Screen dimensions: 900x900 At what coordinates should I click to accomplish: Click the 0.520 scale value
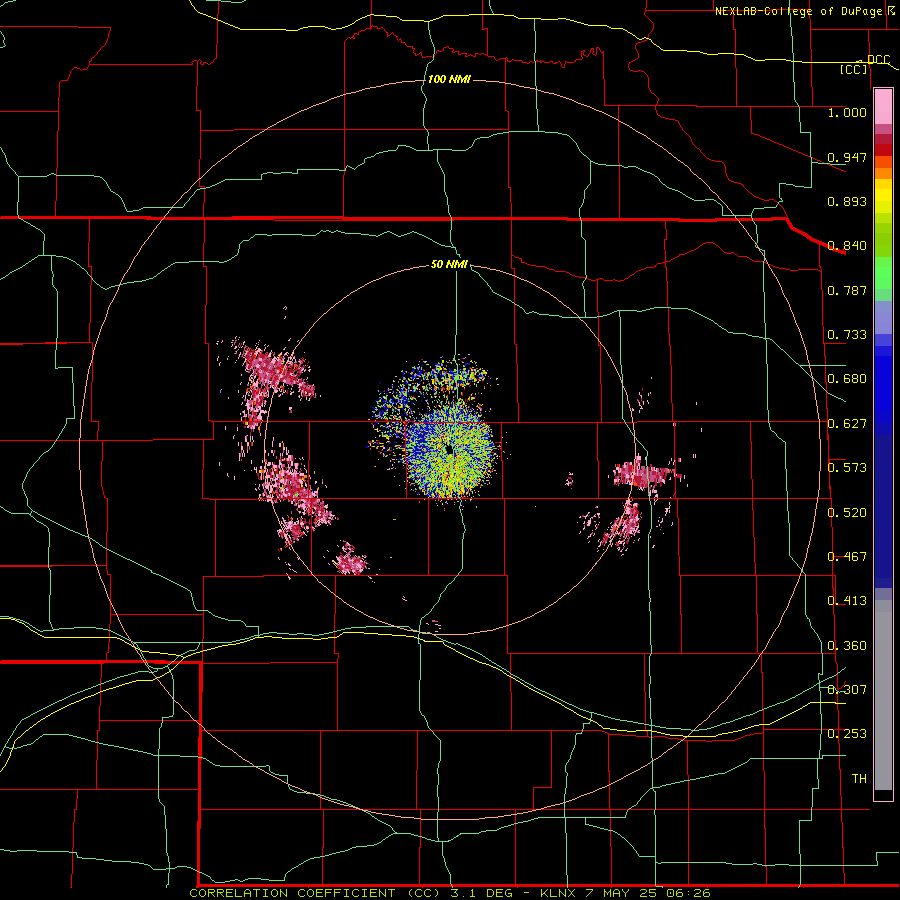coord(847,513)
